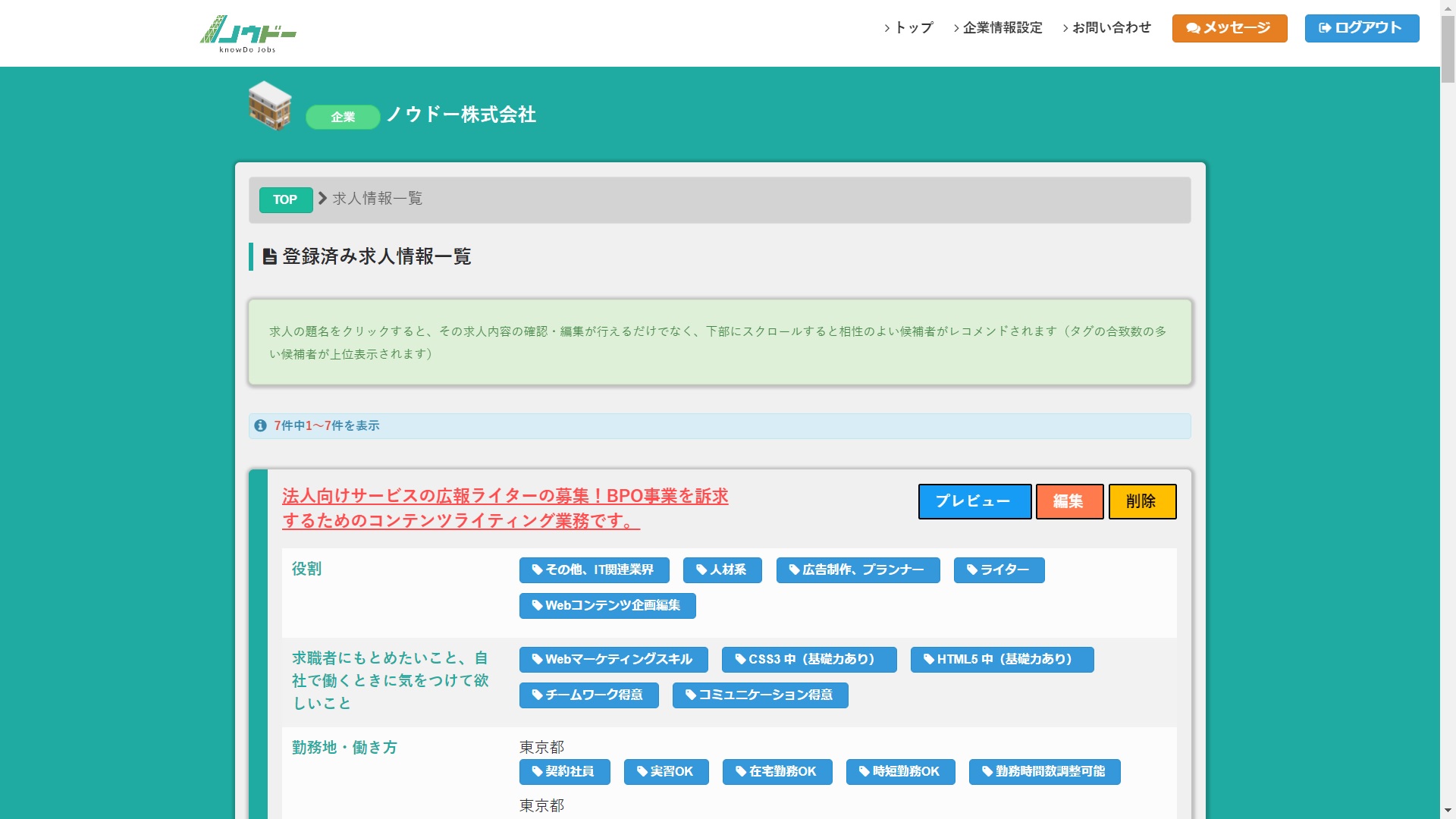Click the 求人情報一覧 breadcrumb text
The image size is (1456, 819).
point(377,199)
